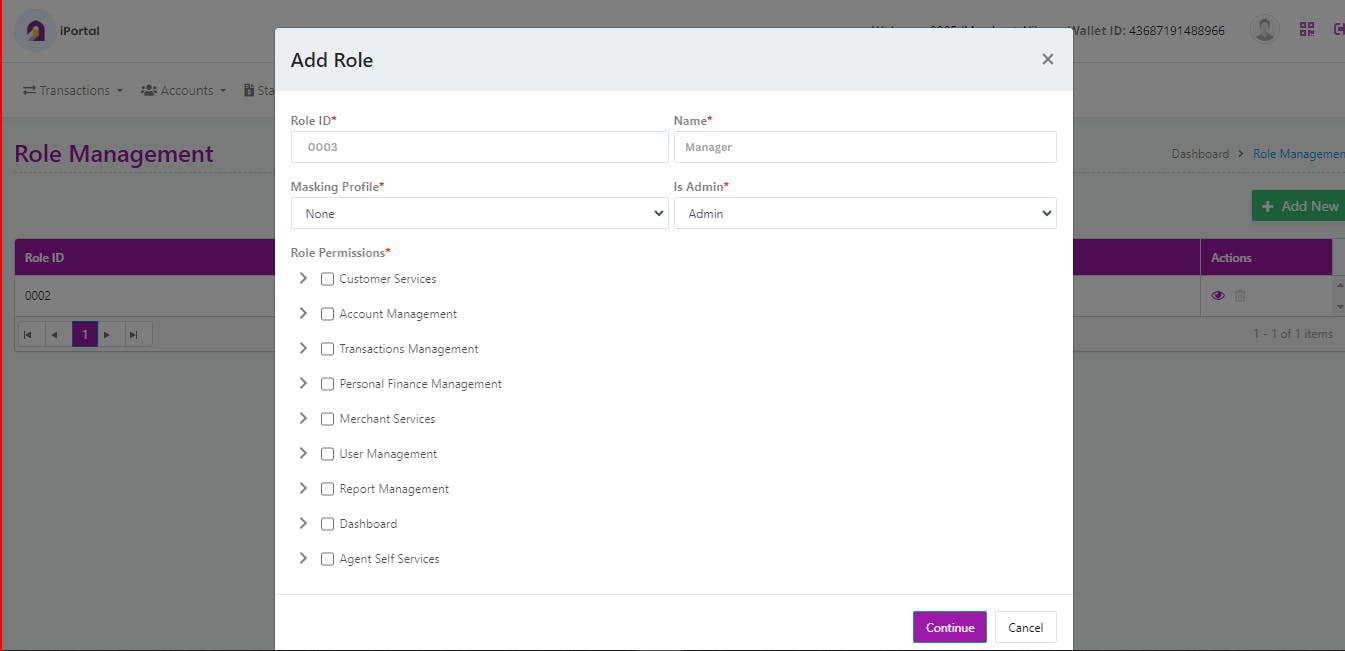Expand the Report Management permission node
1345x651 pixels.
(x=303, y=489)
